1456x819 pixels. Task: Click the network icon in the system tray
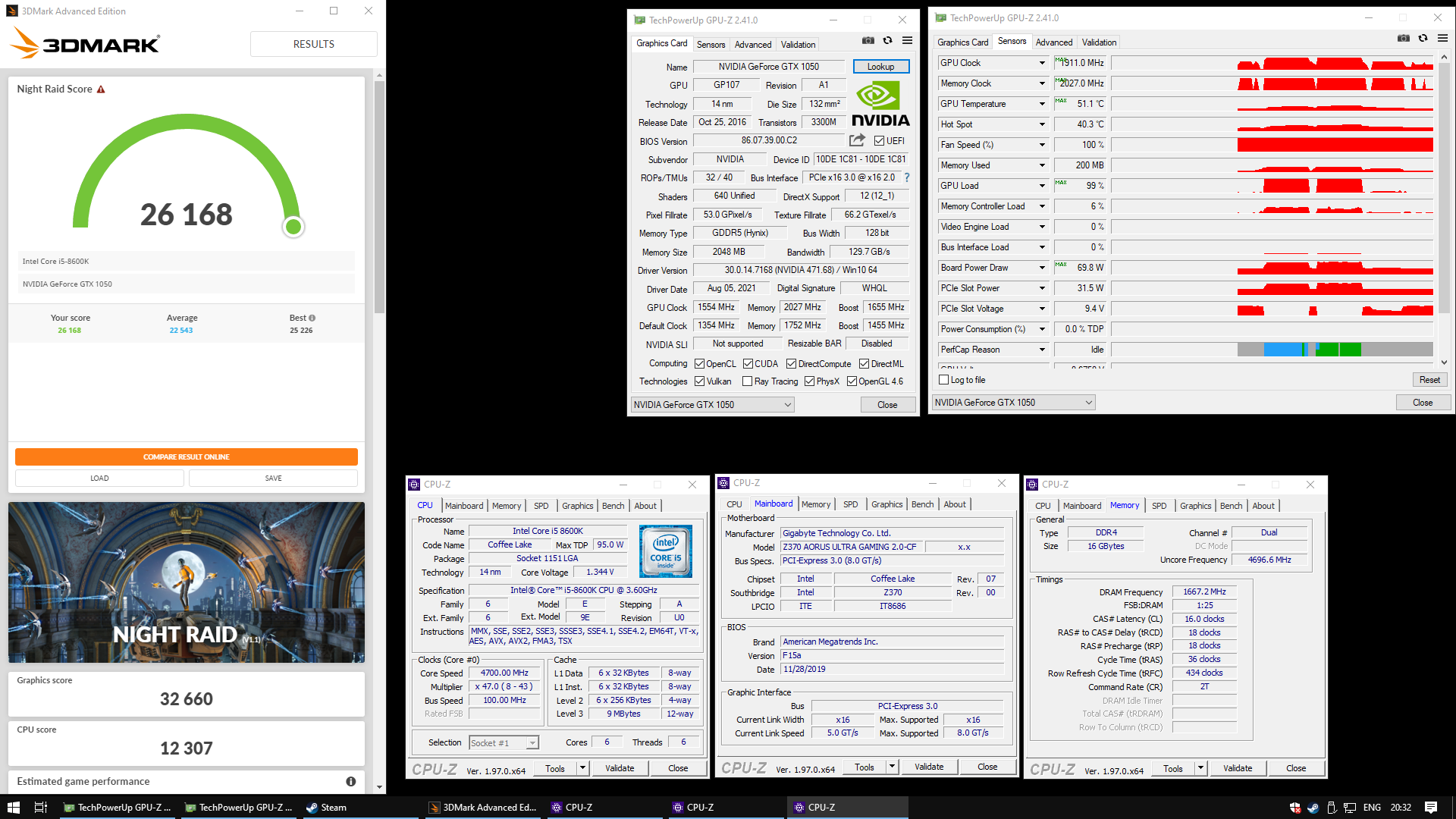pos(1350,808)
